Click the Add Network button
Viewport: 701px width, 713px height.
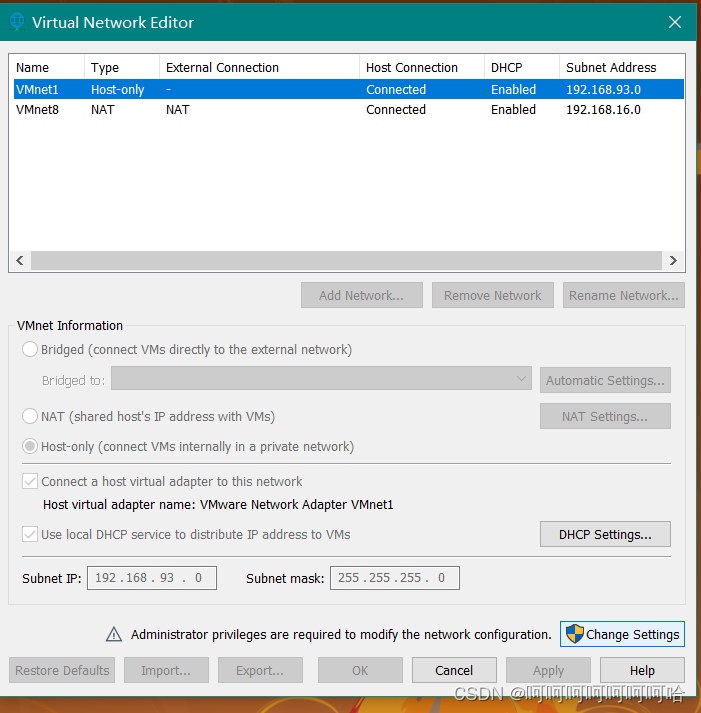pos(362,295)
